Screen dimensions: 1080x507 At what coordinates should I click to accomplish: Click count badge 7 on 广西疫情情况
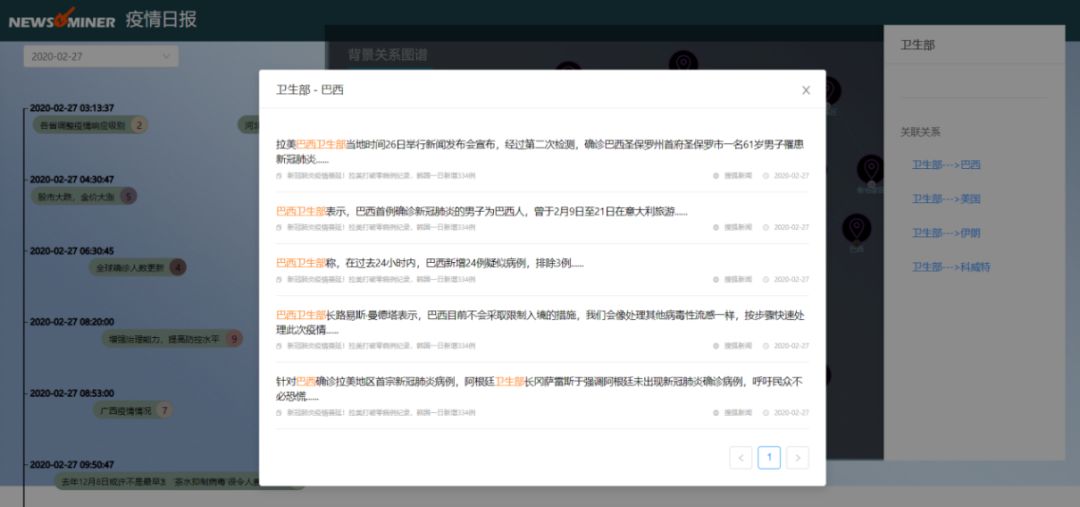[165, 411]
